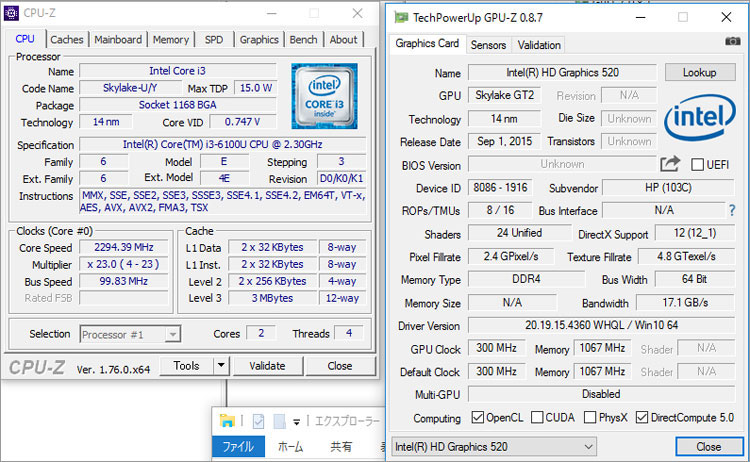Select the CPU tab in CPU-Z
Screen dimensions: 750x462
point(25,39)
